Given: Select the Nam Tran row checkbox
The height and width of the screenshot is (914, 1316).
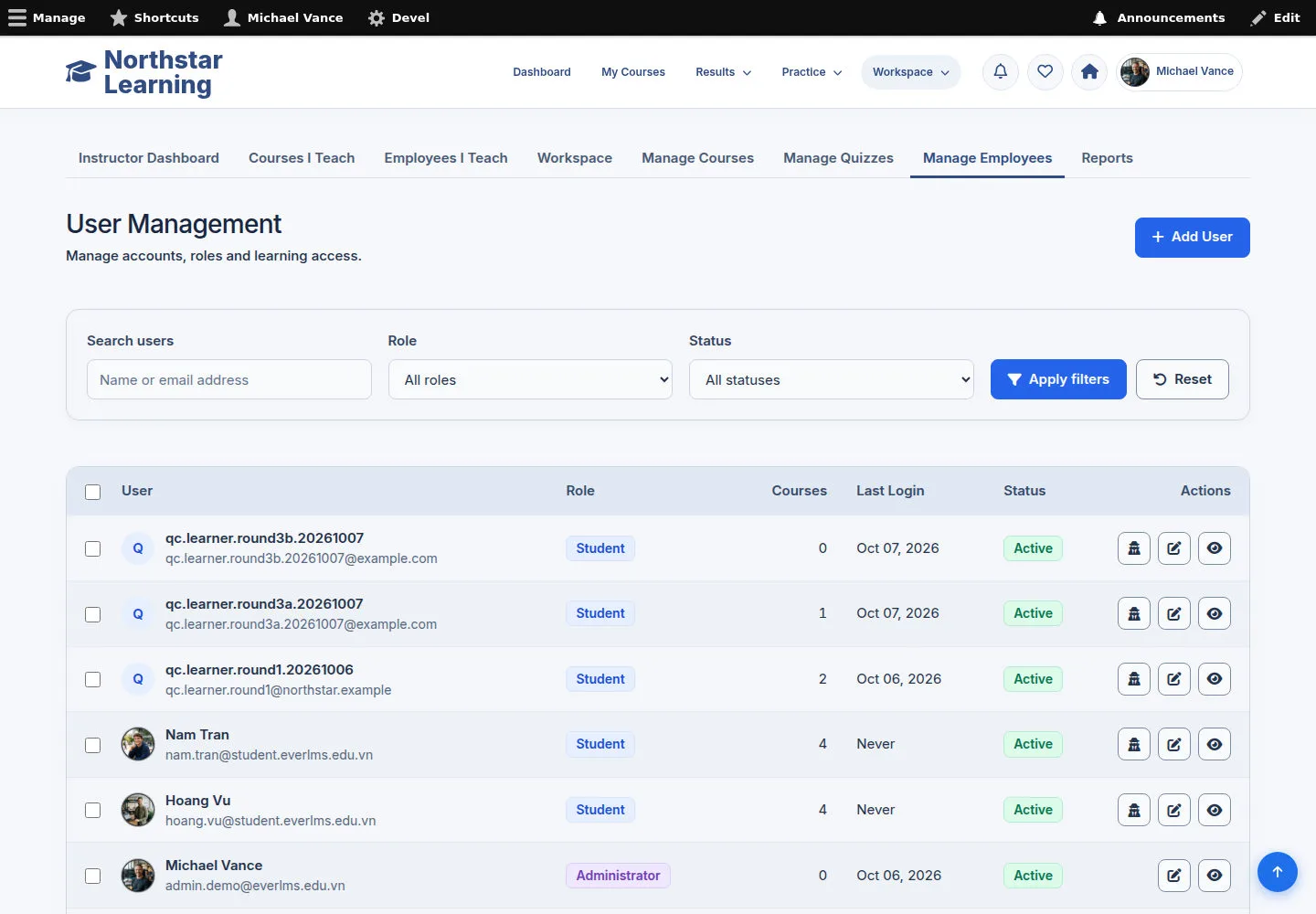Looking at the screenshot, I should click(92, 745).
